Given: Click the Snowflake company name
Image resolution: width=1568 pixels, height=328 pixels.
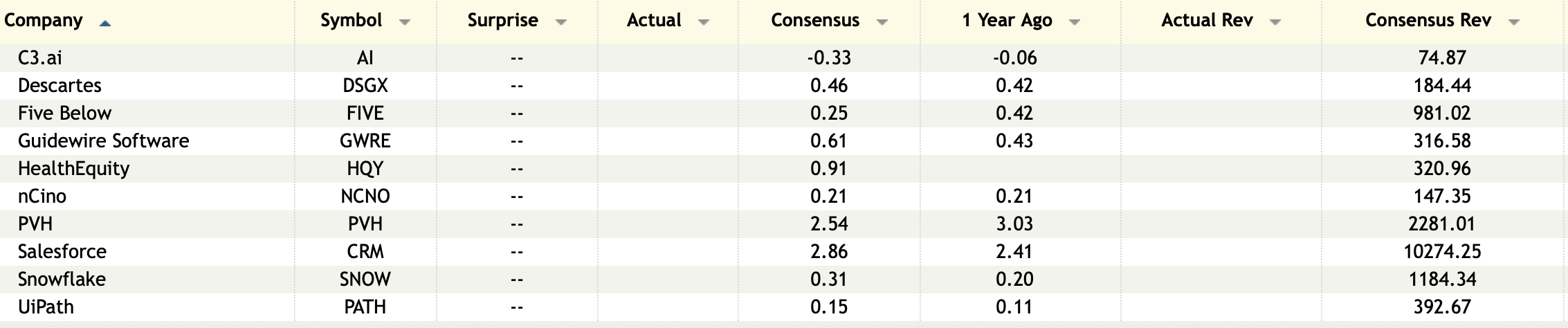Looking at the screenshot, I should click(62, 279).
